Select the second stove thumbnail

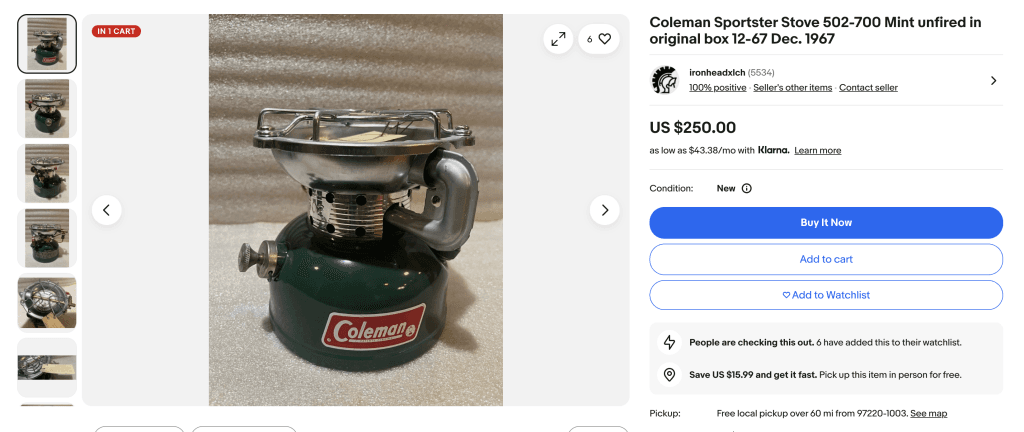(47, 108)
